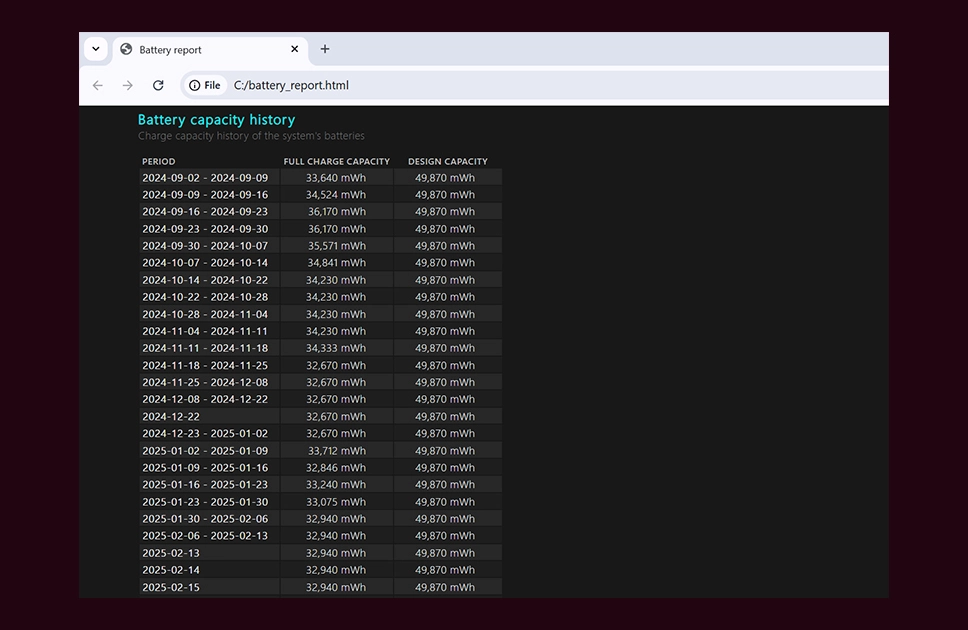Image resolution: width=968 pixels, height=630 pixels.
Task: Select the 33,640 mWh capacity cell
Action: [x=336, y=178]
